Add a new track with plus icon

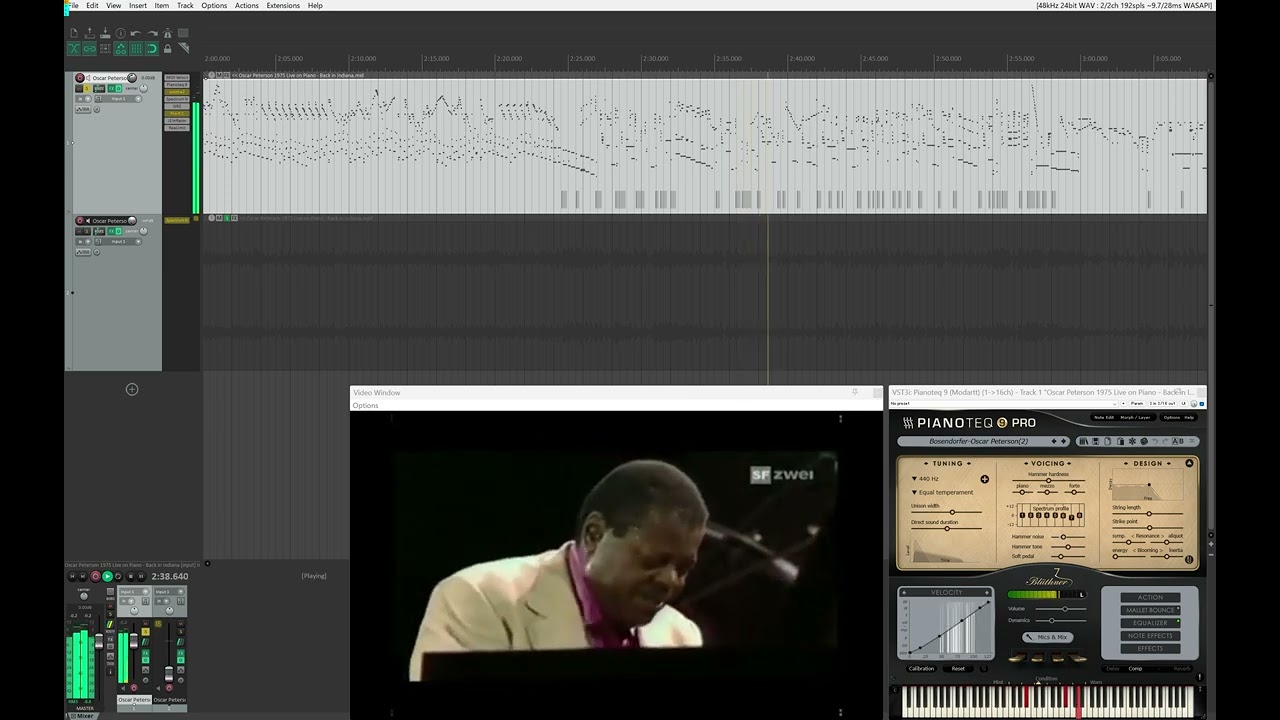[132, 389]
